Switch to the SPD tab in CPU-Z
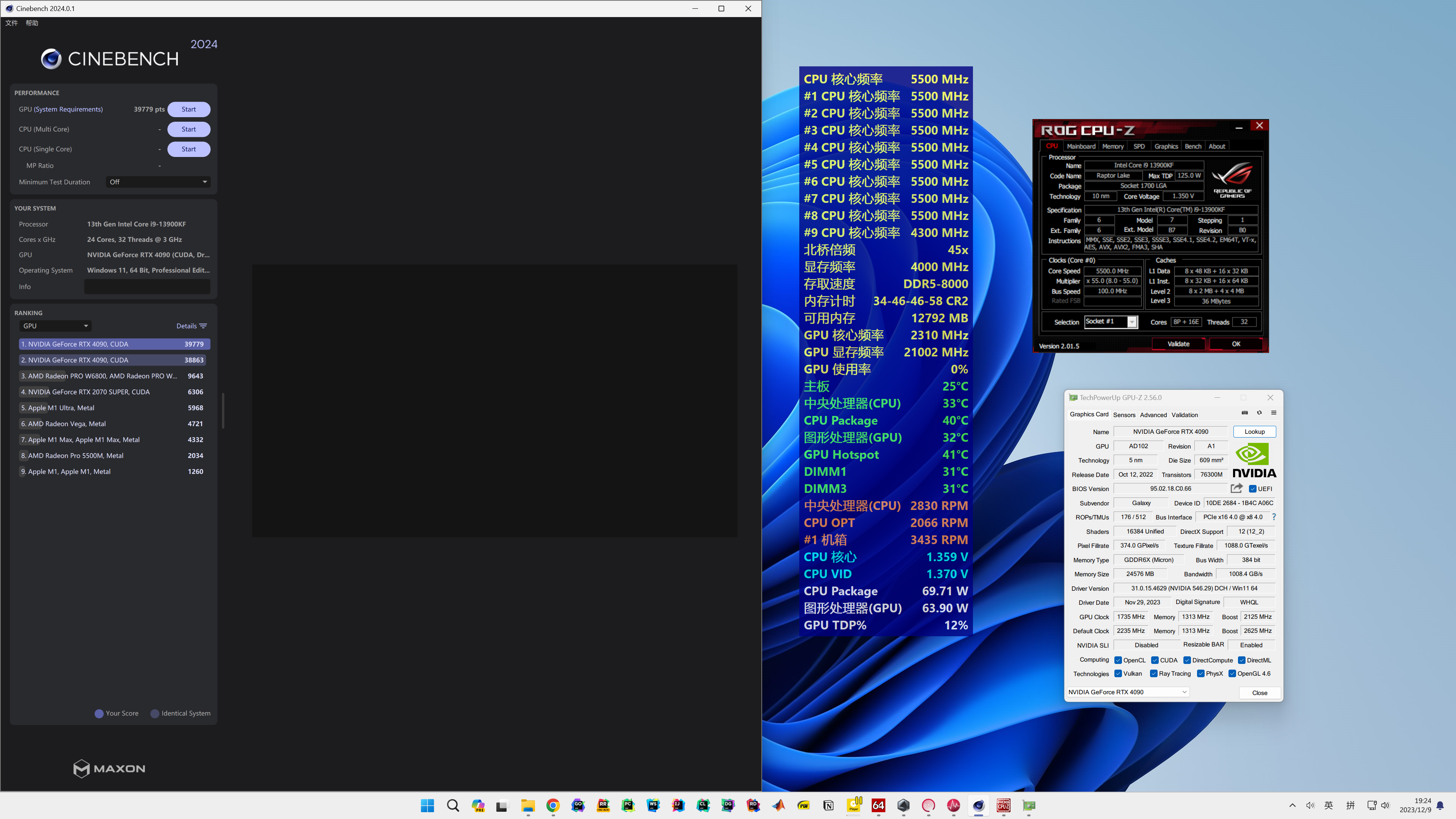The width and height of the screenshot is (1456, 819). [x=1139, y=146]
